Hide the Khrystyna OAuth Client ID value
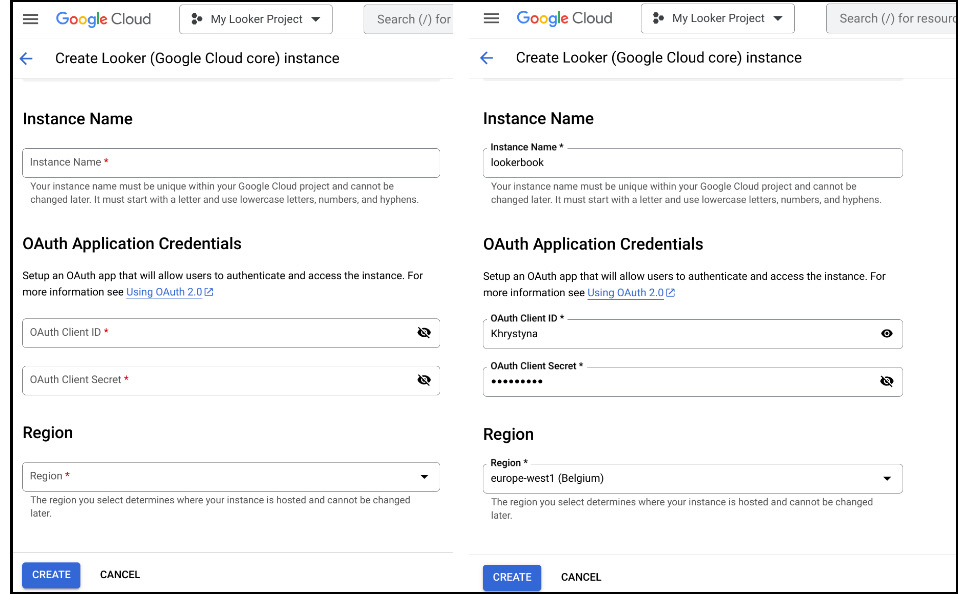Image resolution: width=968 pixels, height=594 pixels. (x=887, y=333)
